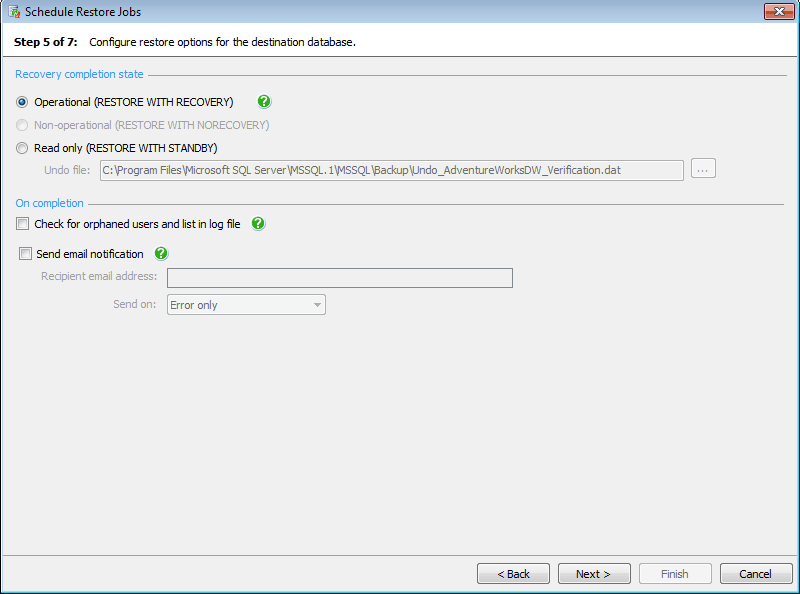Select the Read only RESTORE WITH STANDBY option

click(21, 148)
